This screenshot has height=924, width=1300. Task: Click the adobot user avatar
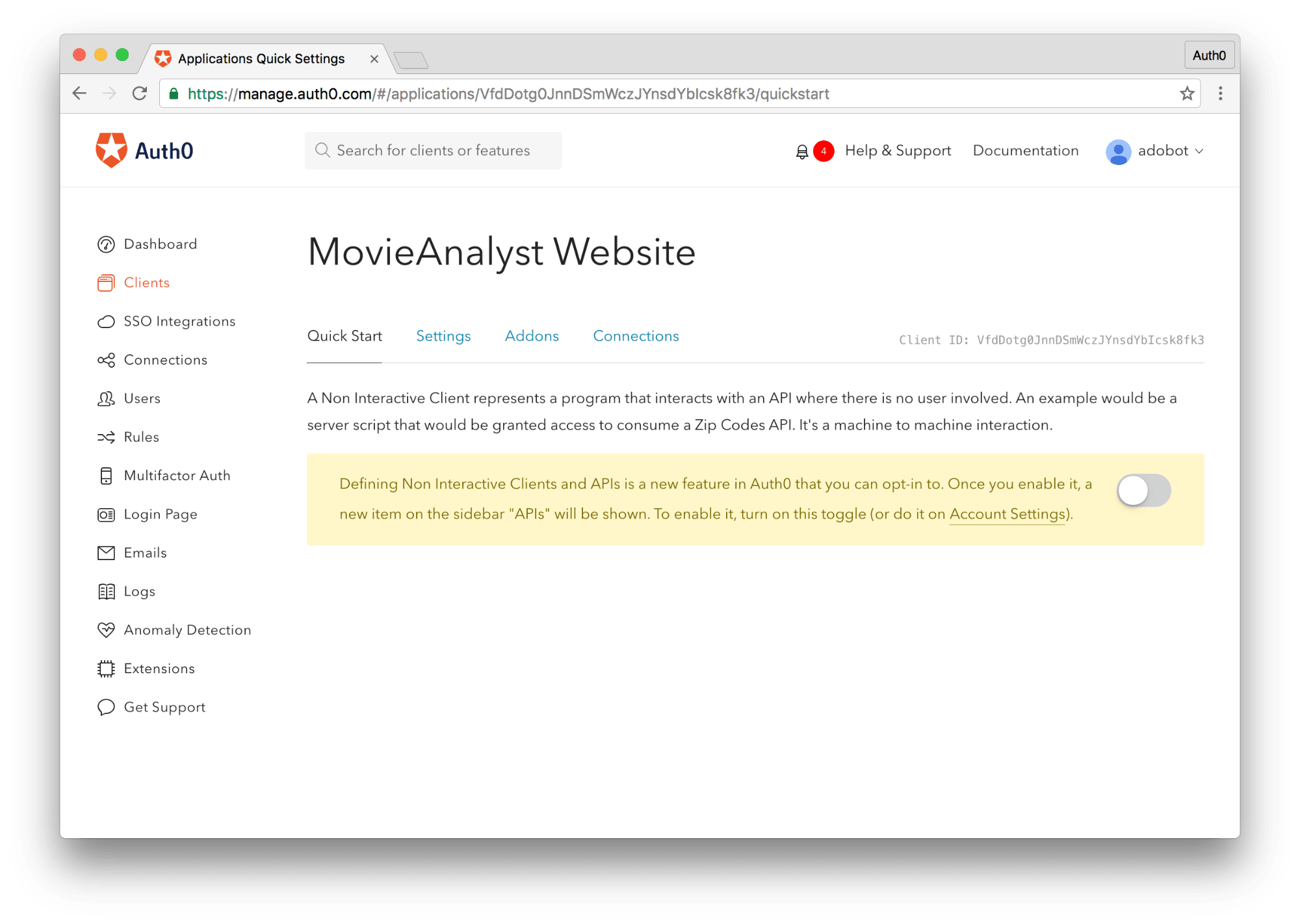(1118, 151)
